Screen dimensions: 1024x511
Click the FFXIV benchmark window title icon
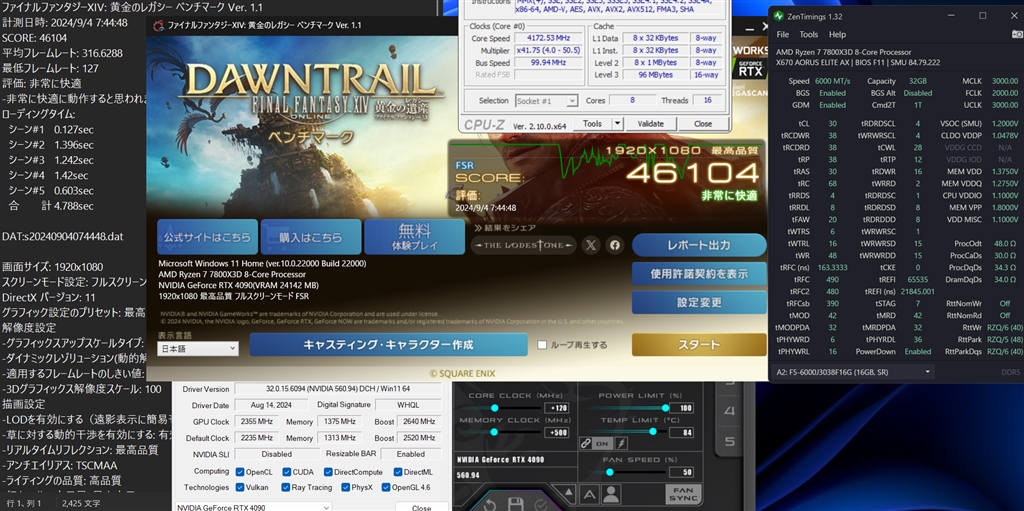coord(159,25)
